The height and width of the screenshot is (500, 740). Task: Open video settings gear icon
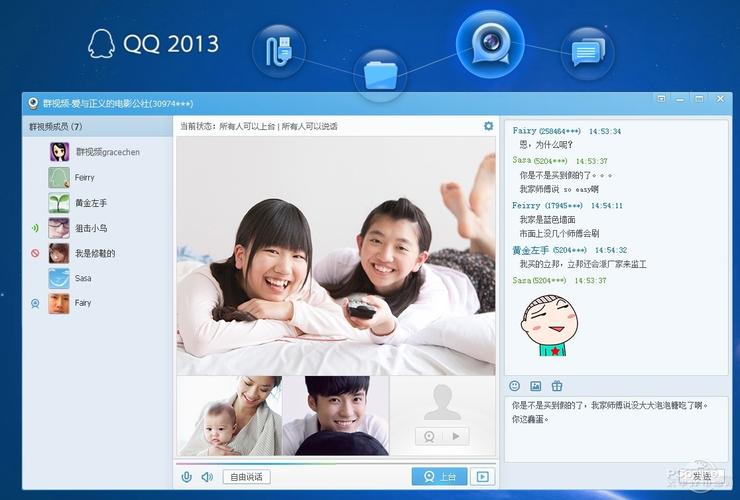(x=488, y=126)
